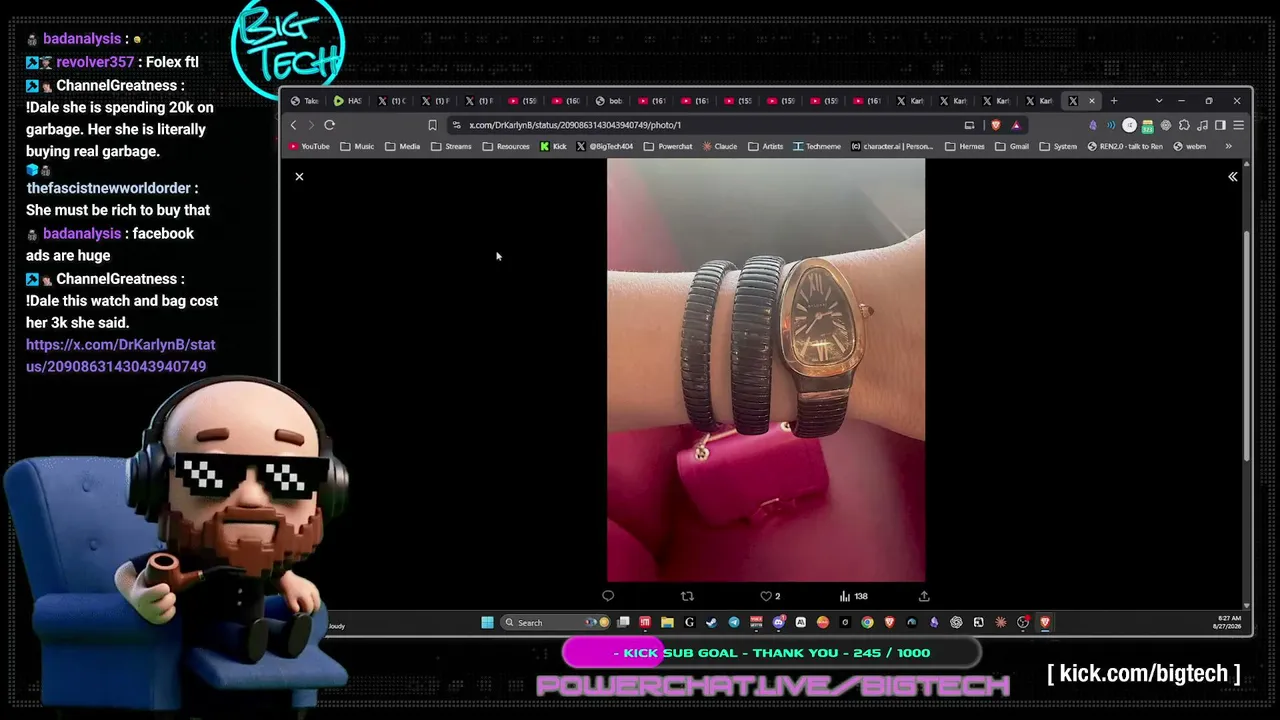
Task: Share the post with the upload icon
Action: point(924,596)
